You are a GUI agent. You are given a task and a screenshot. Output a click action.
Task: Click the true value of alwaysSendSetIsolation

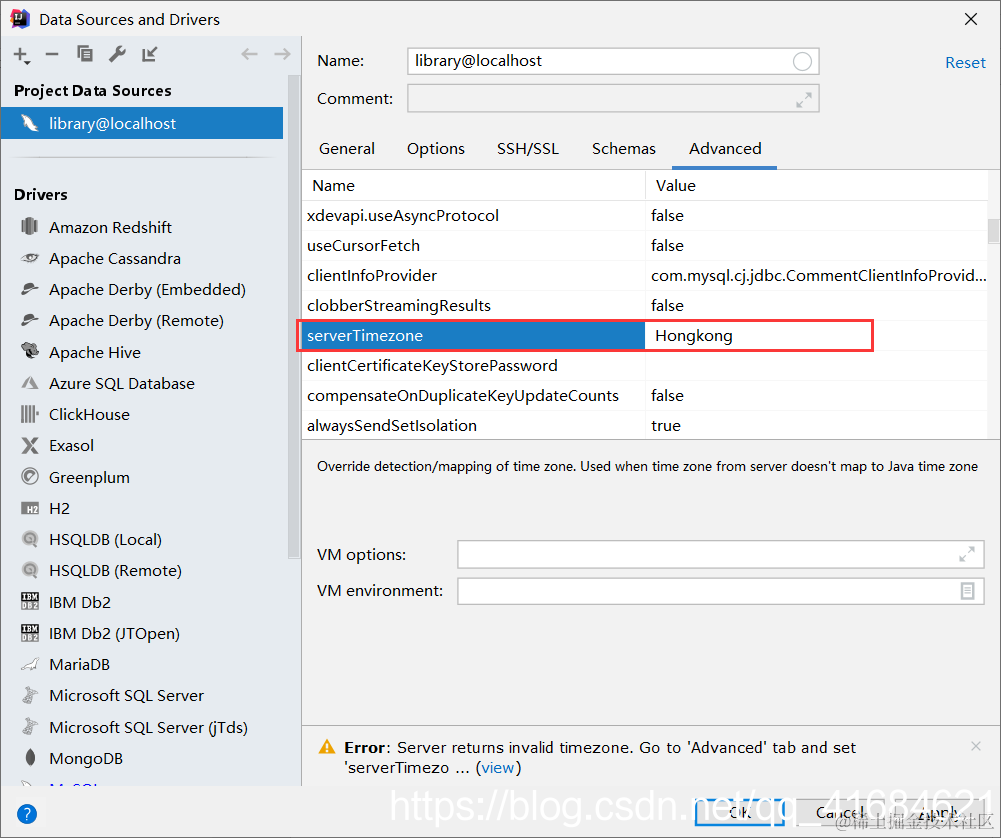point(666,426)
